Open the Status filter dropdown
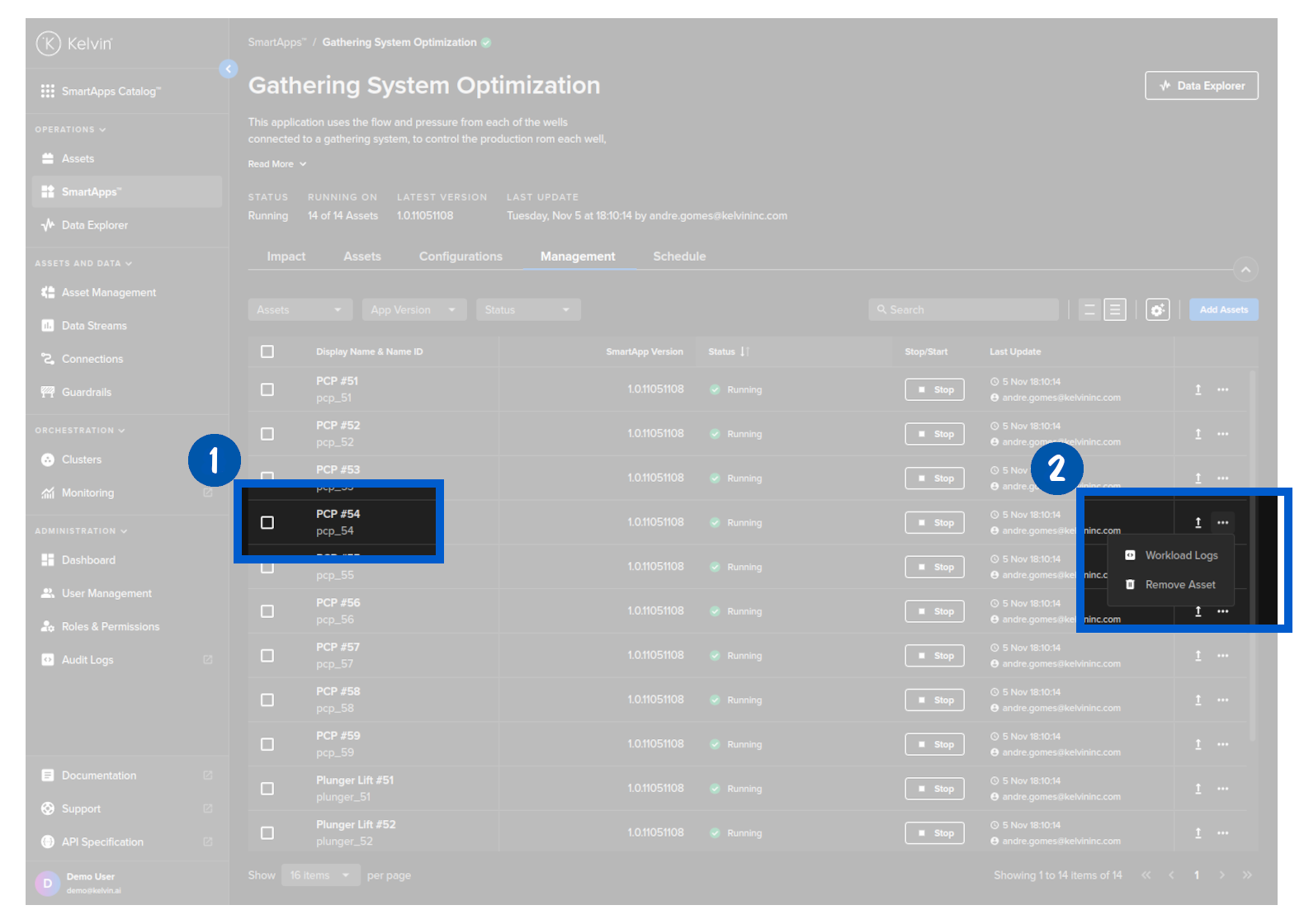The height and width of the screenshot is (924, 1304). click(527, 310)
